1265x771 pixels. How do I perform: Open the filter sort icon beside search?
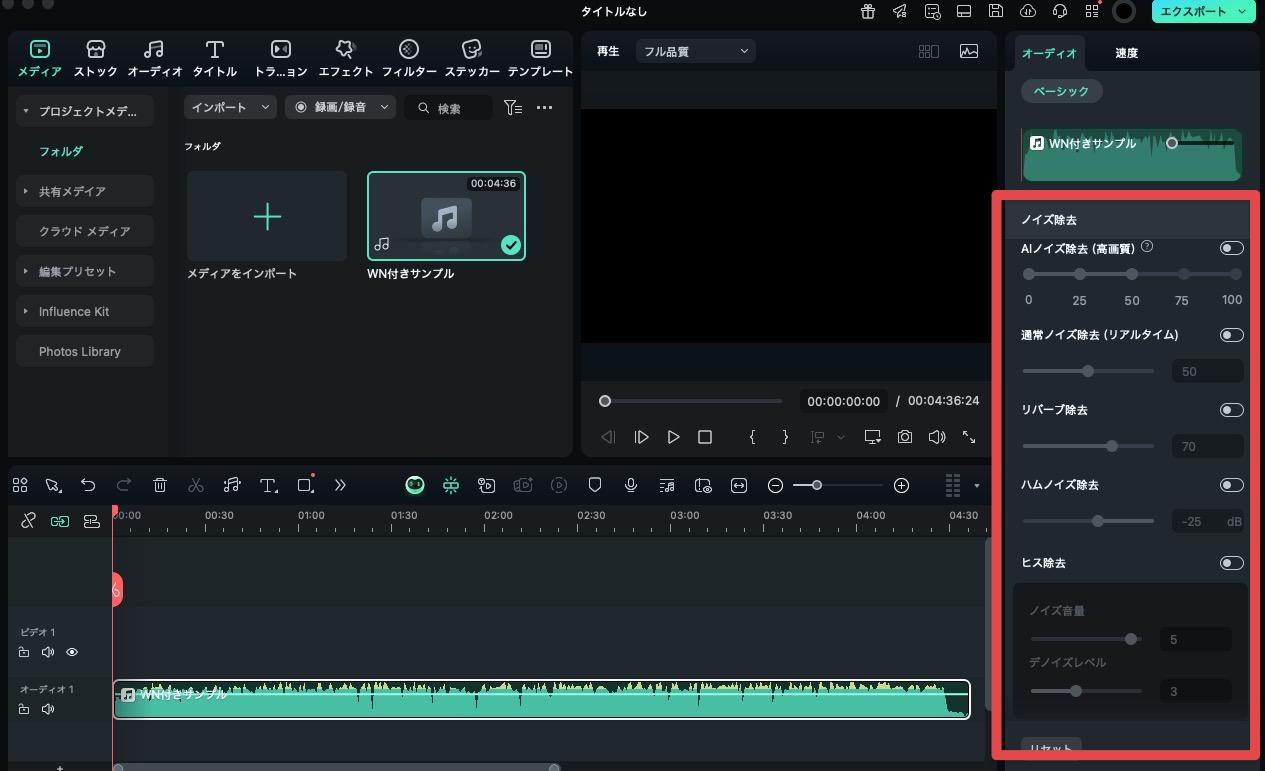(x=513, y=107)
